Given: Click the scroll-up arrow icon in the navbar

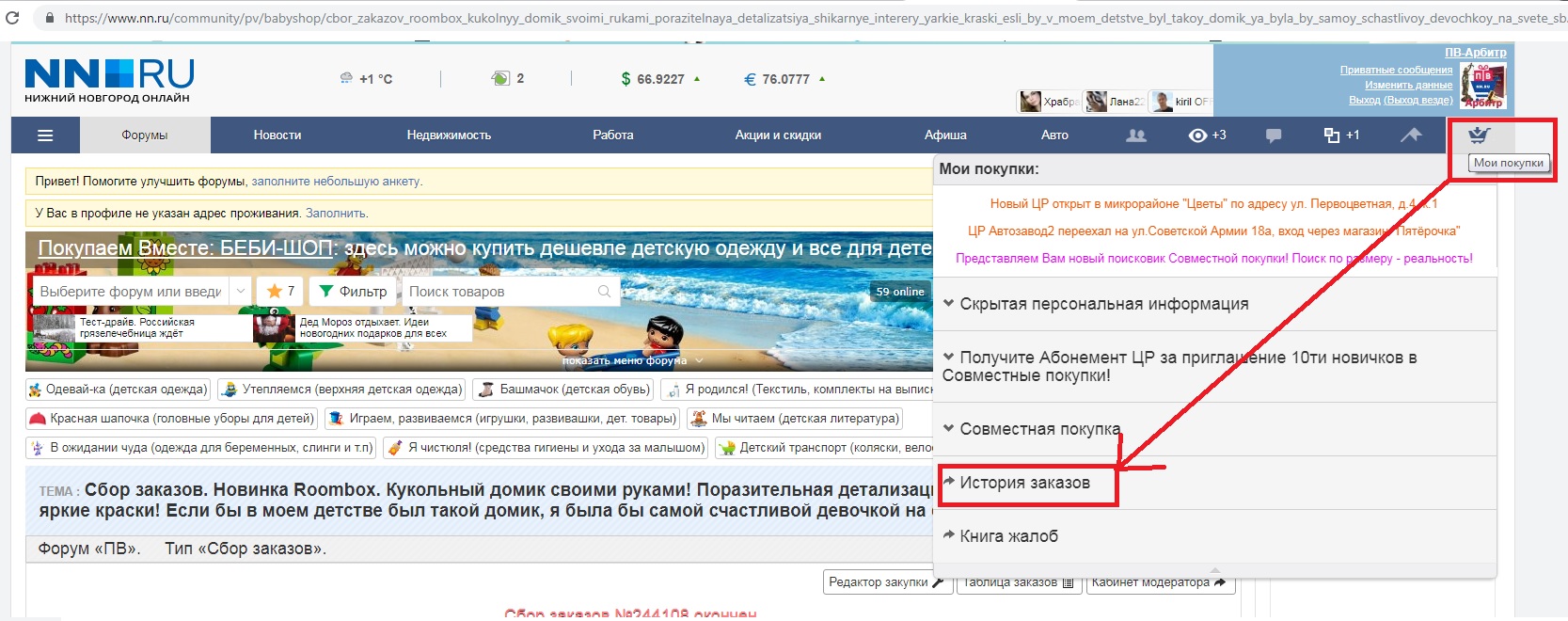Looking at the screenshot, I should coord(1411,135).
